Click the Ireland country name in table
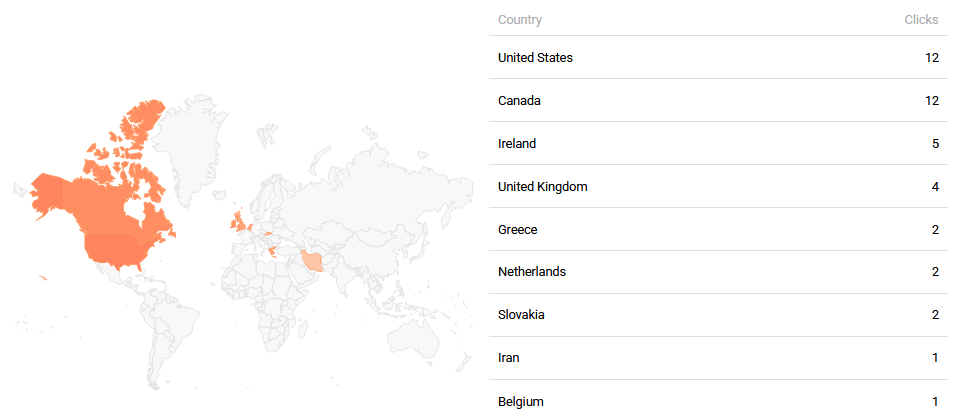 tap(517, 144)
